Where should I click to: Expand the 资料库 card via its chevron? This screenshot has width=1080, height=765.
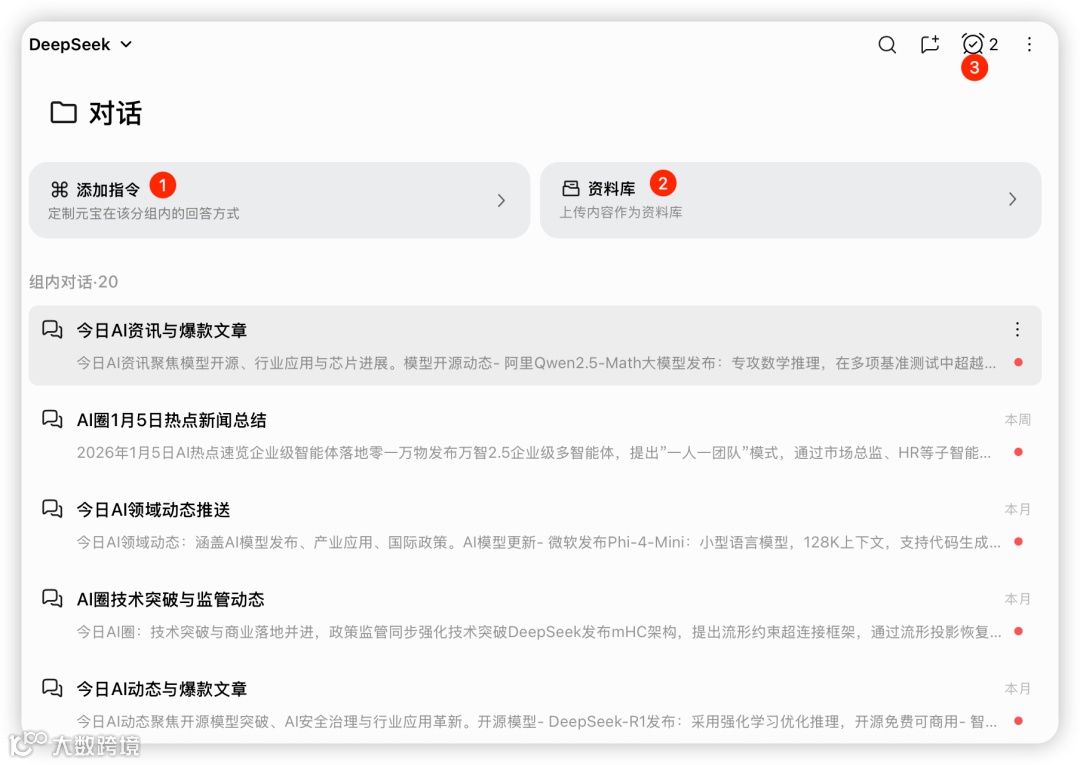(1013, 200)
